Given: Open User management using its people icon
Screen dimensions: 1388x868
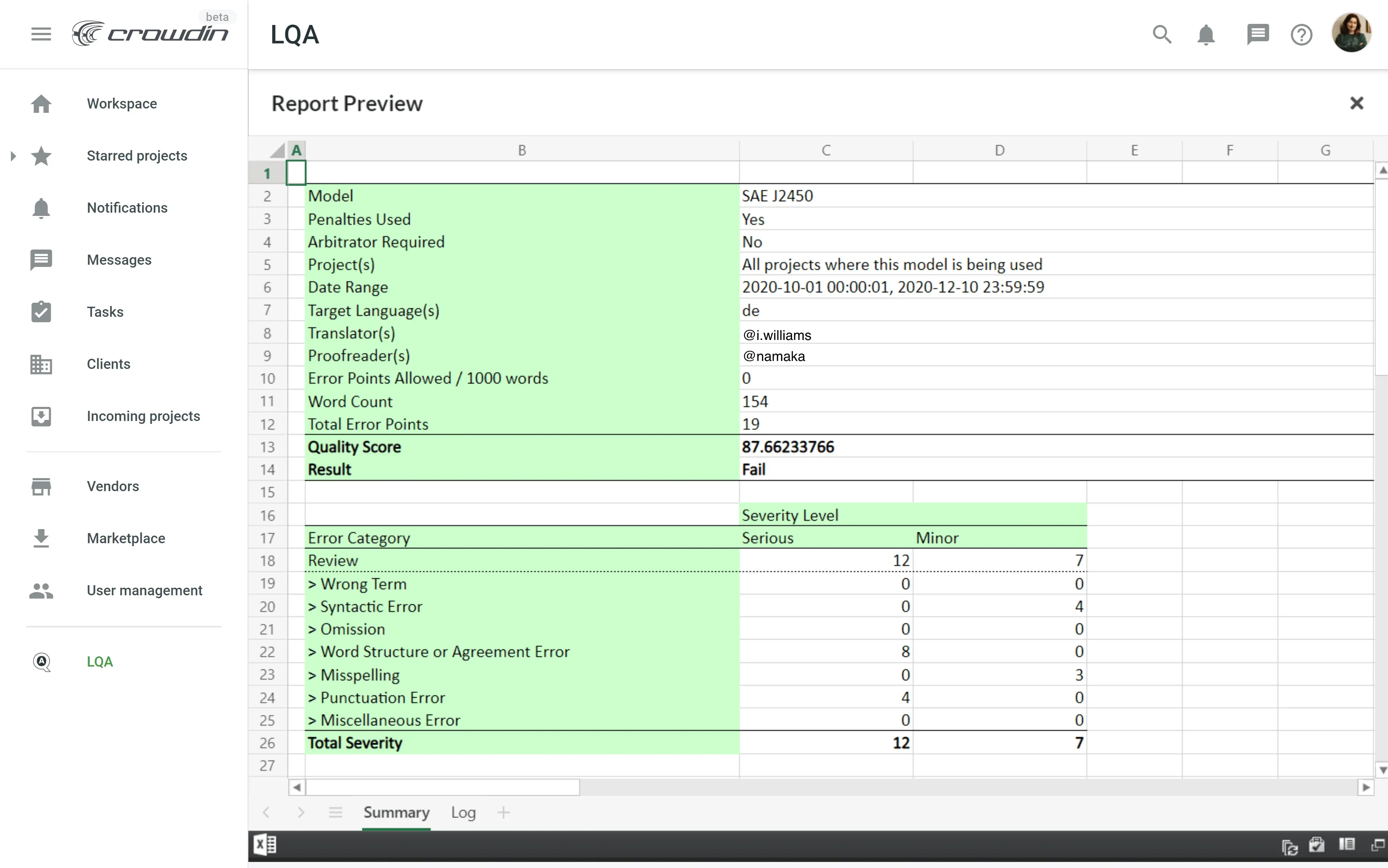Looking at the screenshot, I should click(41, 591).
